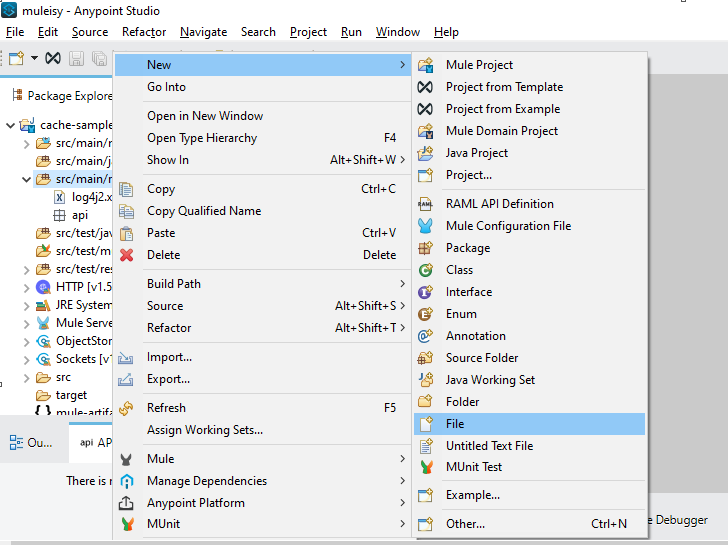Viewport: 728px width, 545px height.
Task: Open the Help menu
Action: [446, 32]
